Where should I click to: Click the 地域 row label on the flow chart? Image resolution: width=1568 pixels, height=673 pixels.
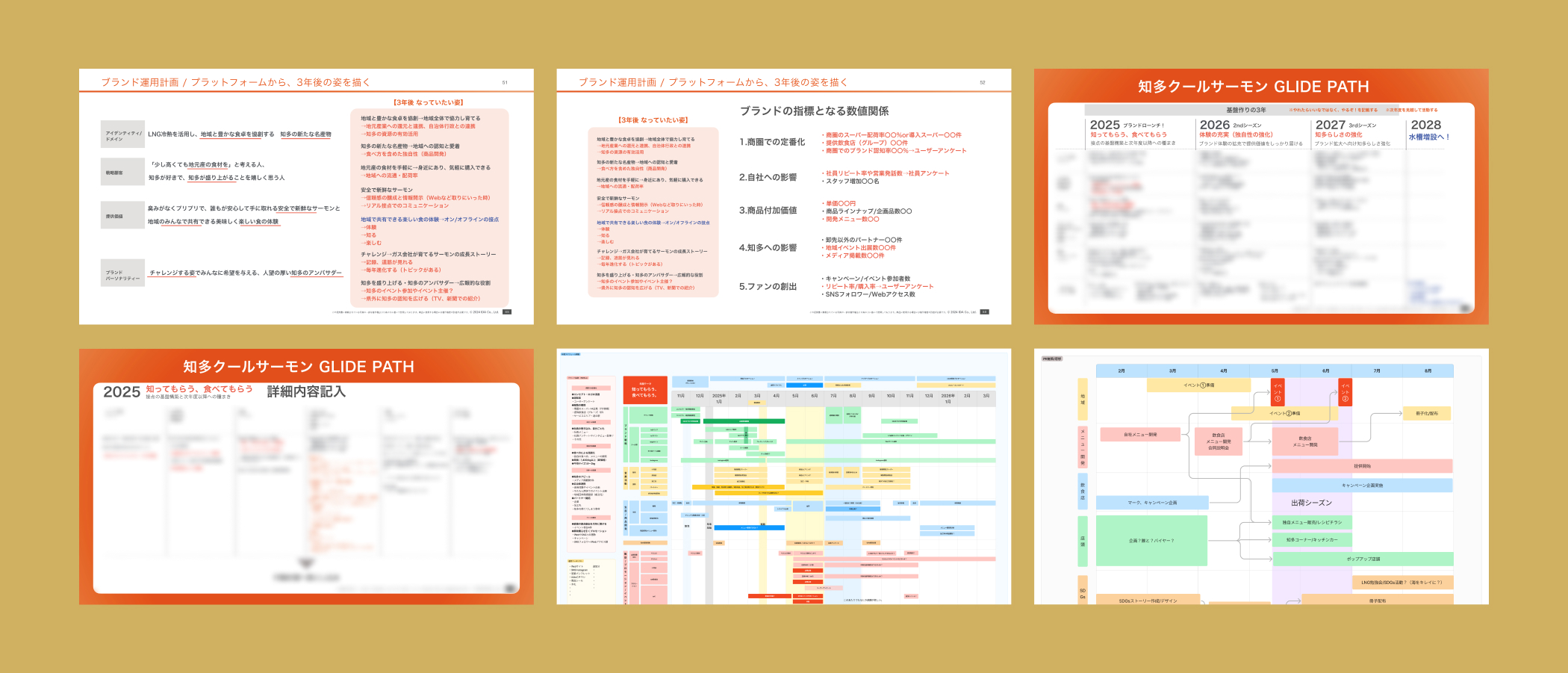tap(1083, 399)
